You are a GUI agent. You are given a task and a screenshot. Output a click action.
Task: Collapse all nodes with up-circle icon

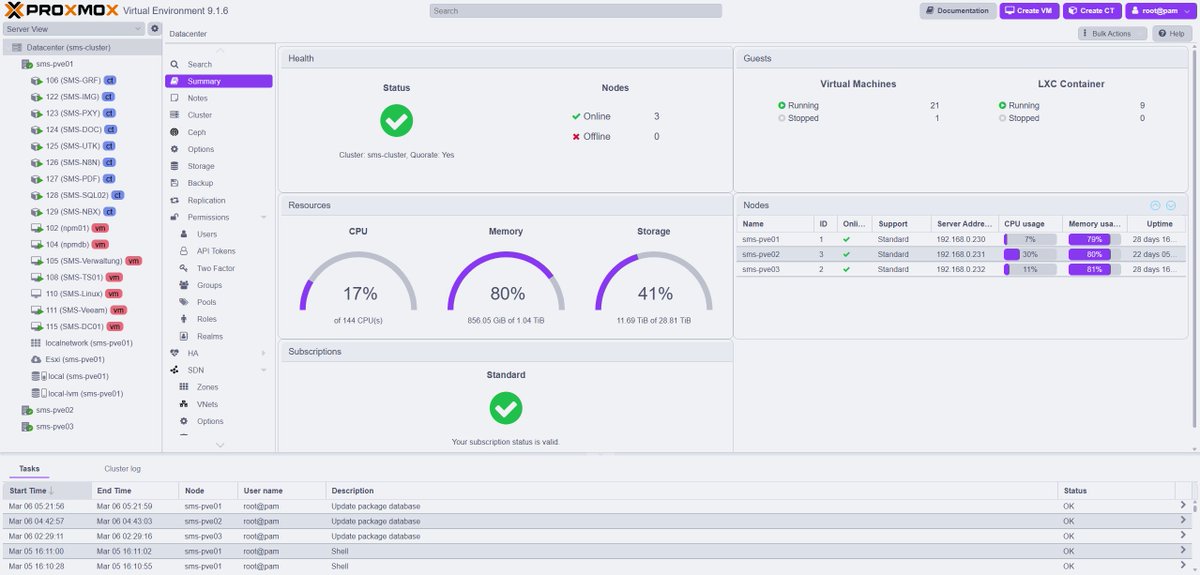[1157, 205]
